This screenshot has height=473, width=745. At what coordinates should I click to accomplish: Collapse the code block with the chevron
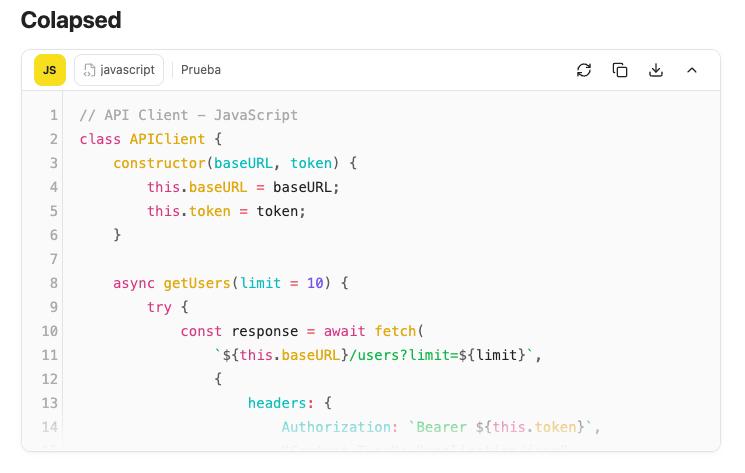[692, 70]
